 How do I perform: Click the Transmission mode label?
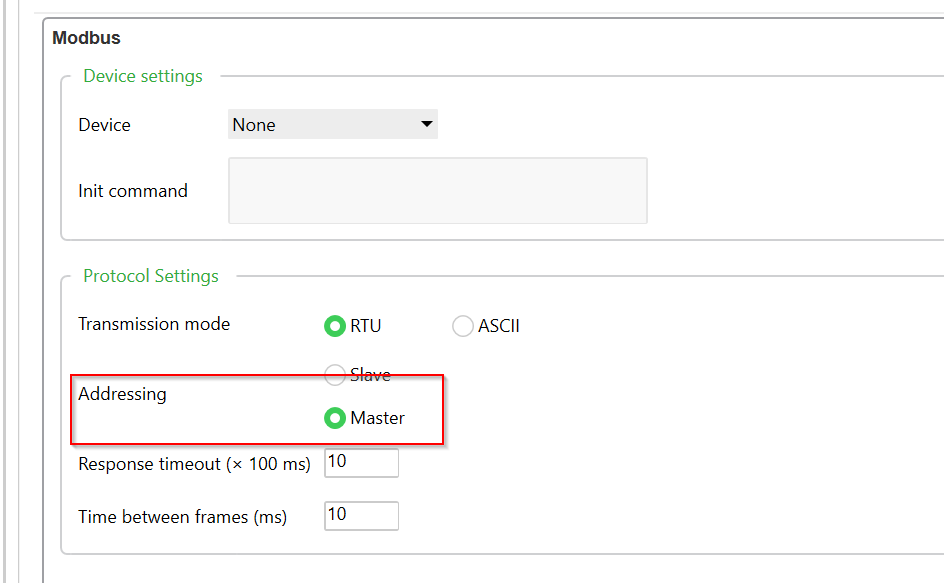click(x=154, y=324)
